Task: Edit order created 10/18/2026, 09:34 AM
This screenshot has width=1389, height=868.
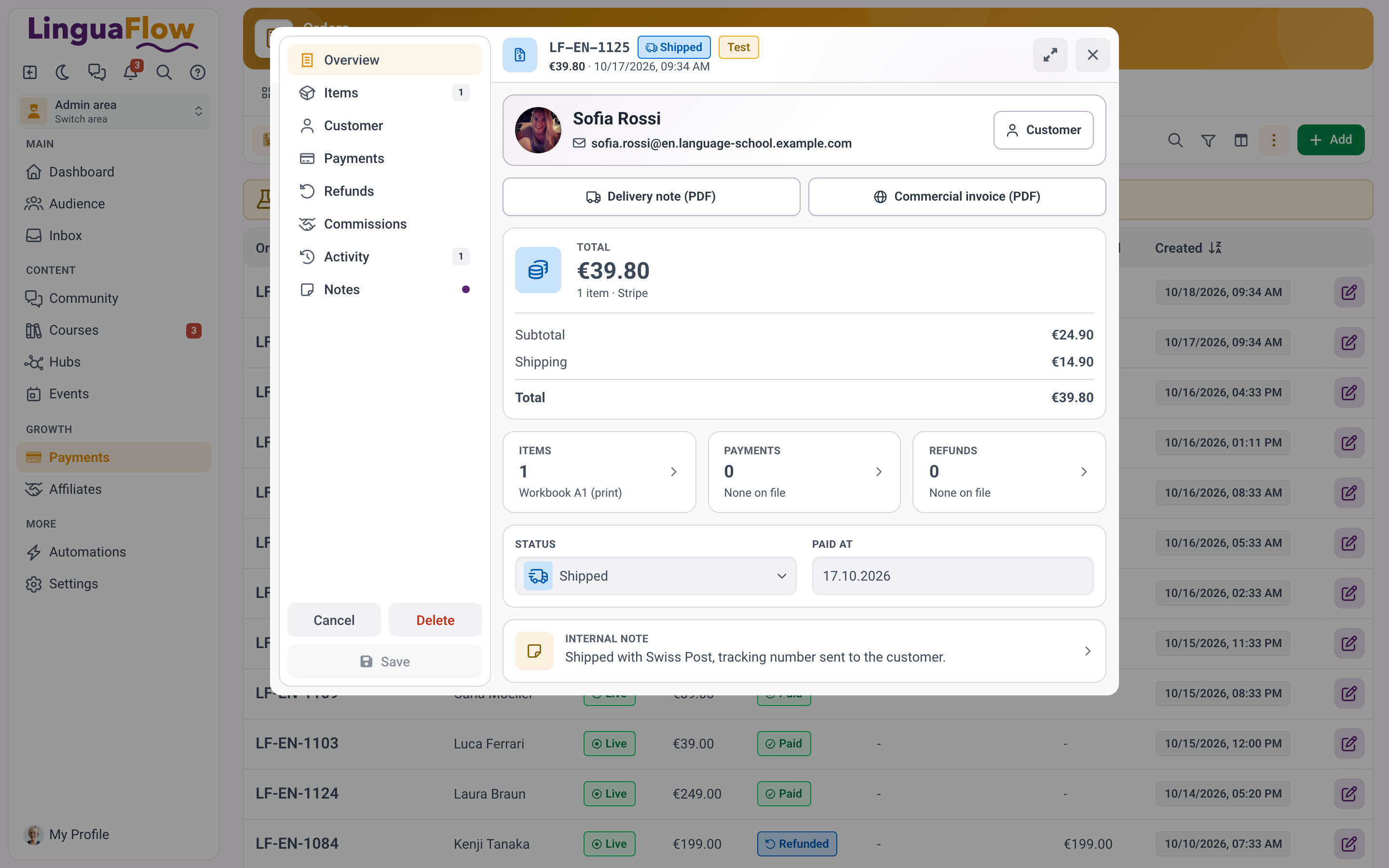Action: pos(1349,292)
